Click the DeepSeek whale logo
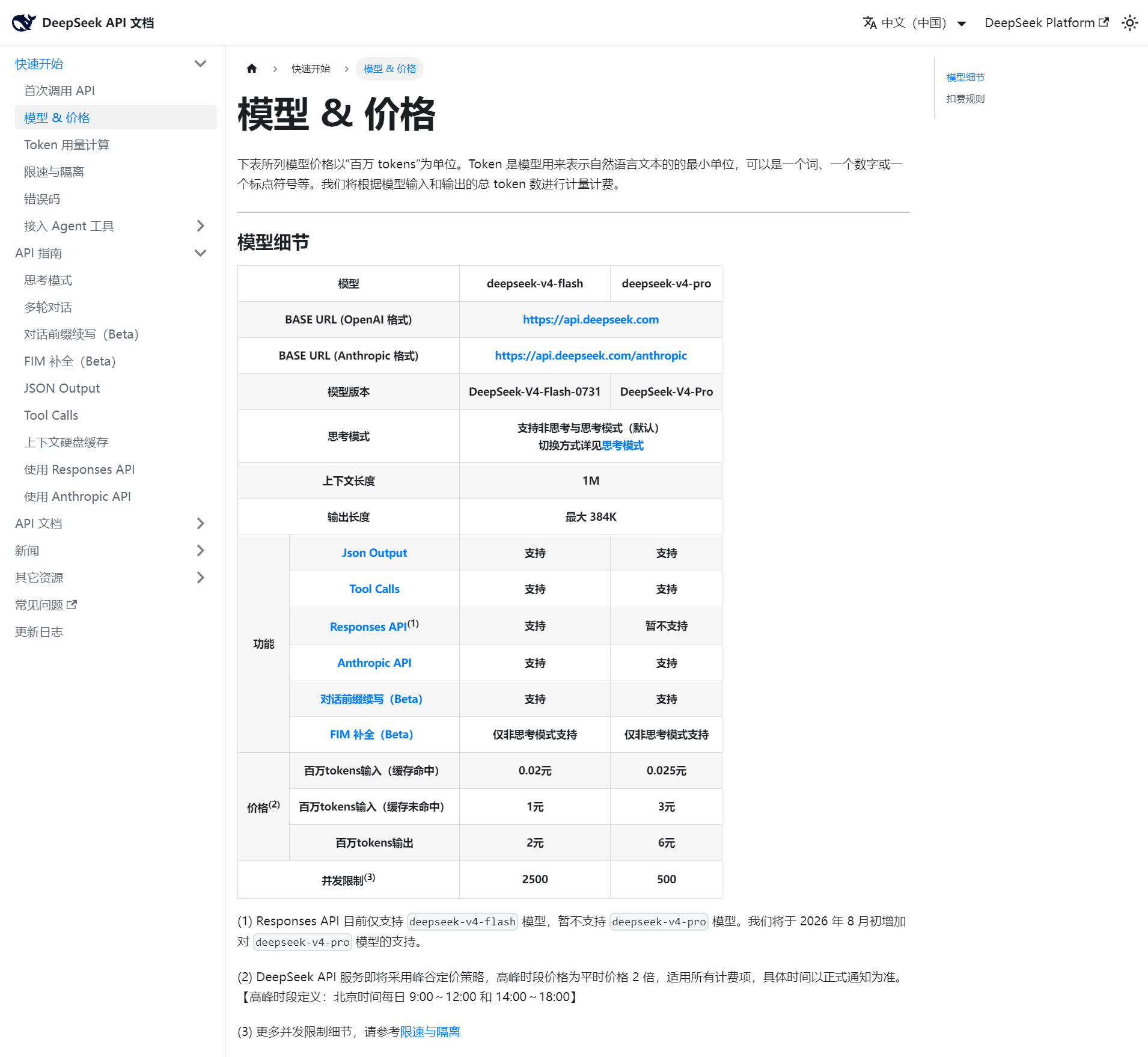Screen dimensions: 1148x1057 coord(24,23)
